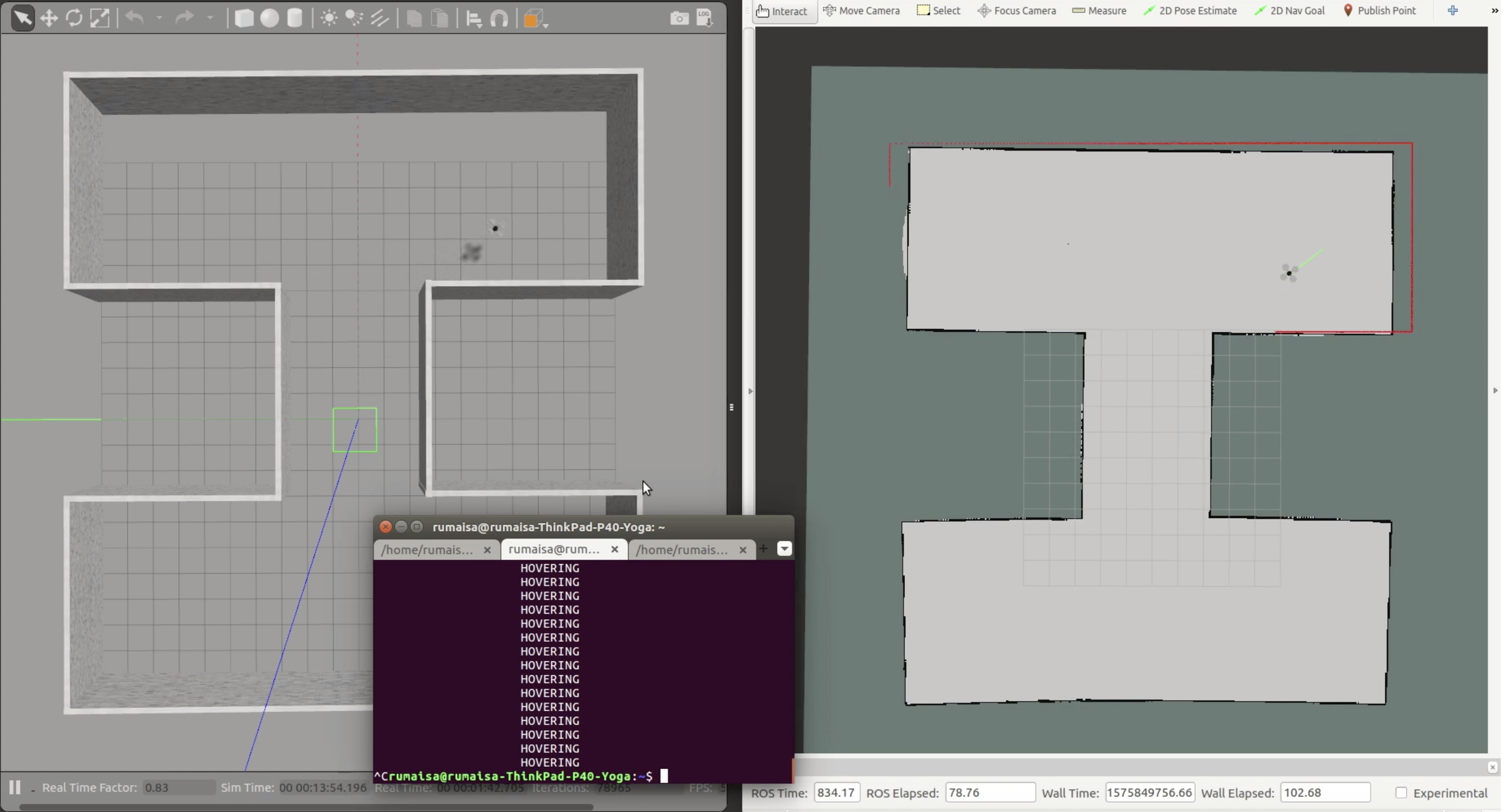Click the Sim Time value field
Screen dimensions: 1501x812
[323, 788]
